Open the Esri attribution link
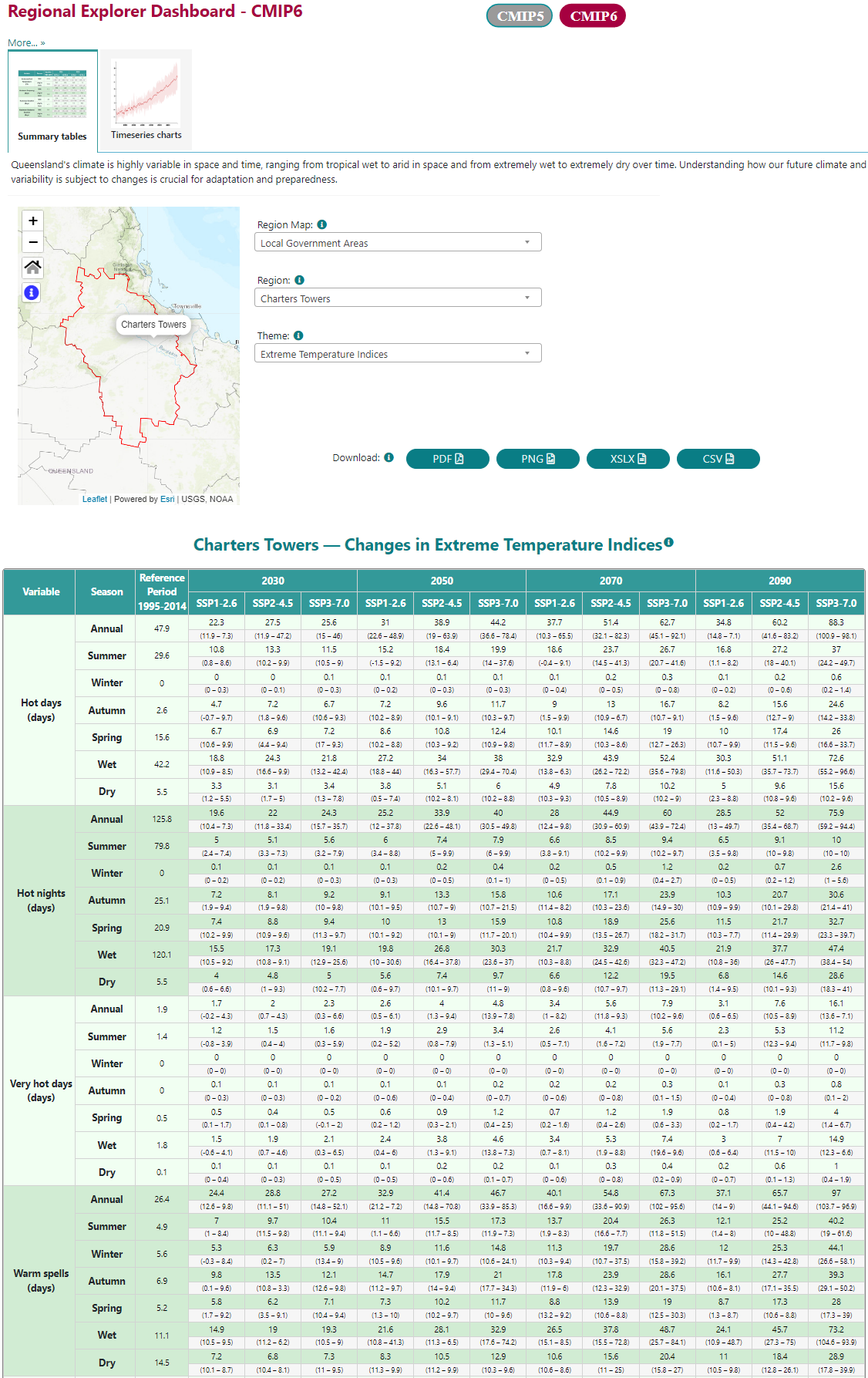 167,499
